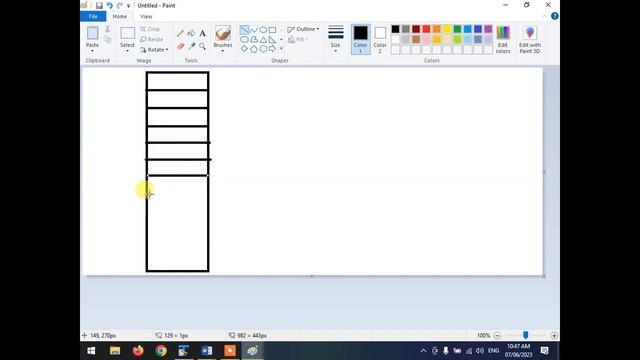The image size is (640, 360).
Task: Open File Explorer from taskbar
Action: [115, 351]
